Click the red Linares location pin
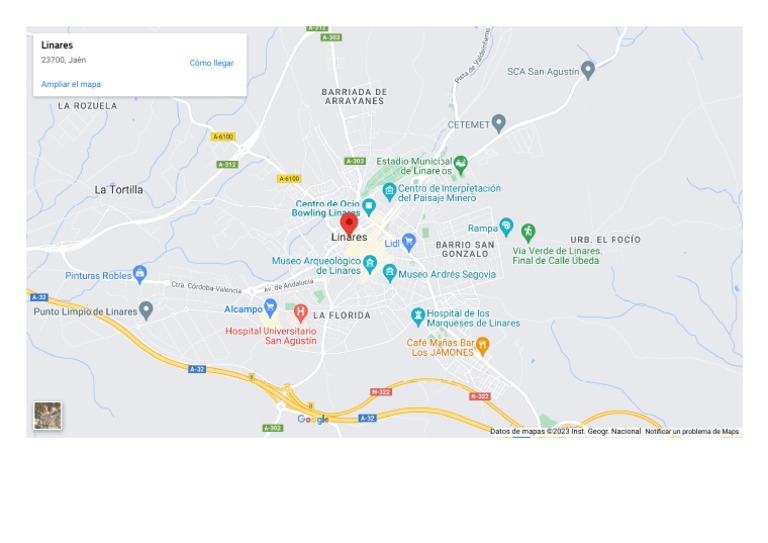Screen dimensions: 768x543 click(x=349, y=224)
